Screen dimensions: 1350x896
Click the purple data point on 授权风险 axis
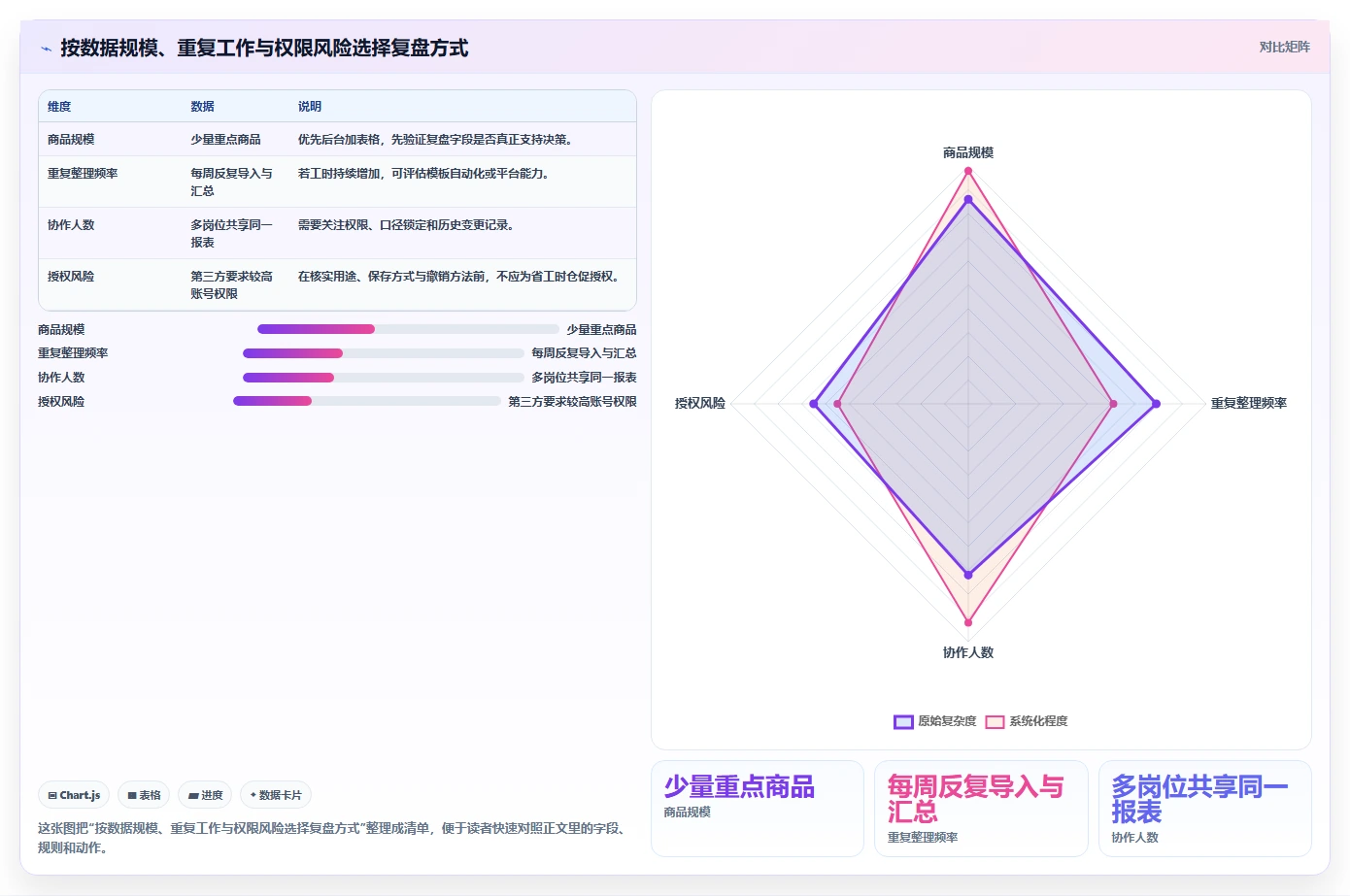pos(814,404)
